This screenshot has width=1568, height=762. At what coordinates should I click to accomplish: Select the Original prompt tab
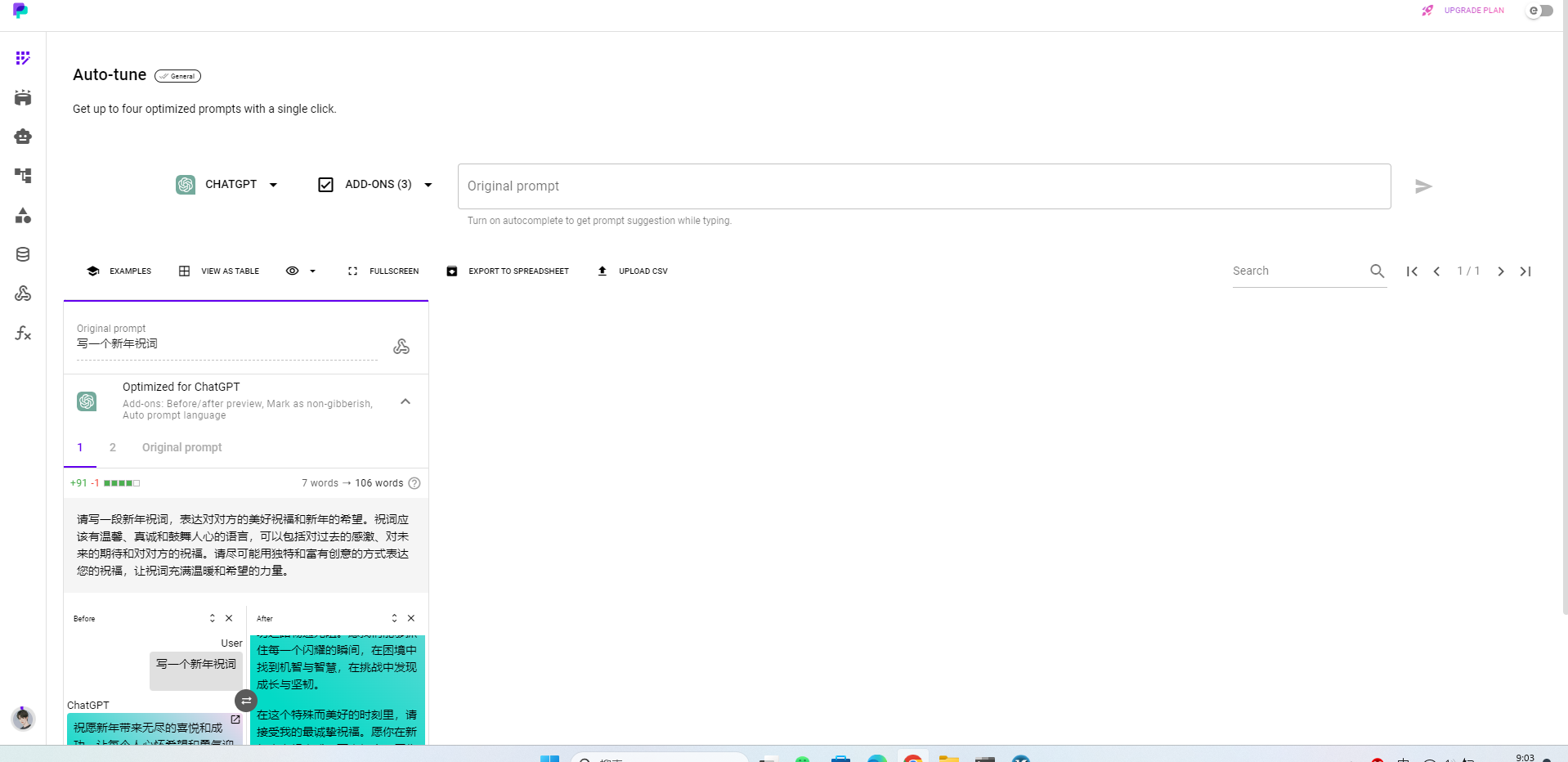click(181, 447)
